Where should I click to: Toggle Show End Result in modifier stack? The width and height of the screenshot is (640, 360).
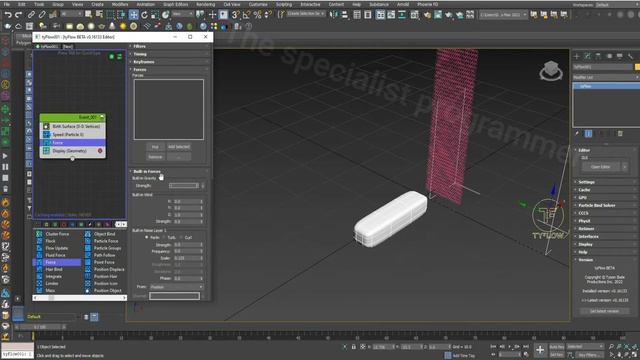pyautogui.click(x=588, y=133)
